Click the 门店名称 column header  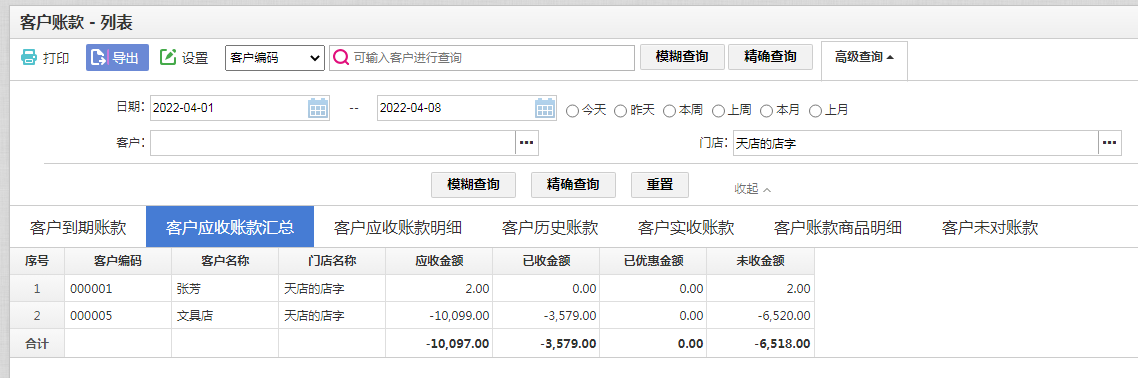coord(332,261)
